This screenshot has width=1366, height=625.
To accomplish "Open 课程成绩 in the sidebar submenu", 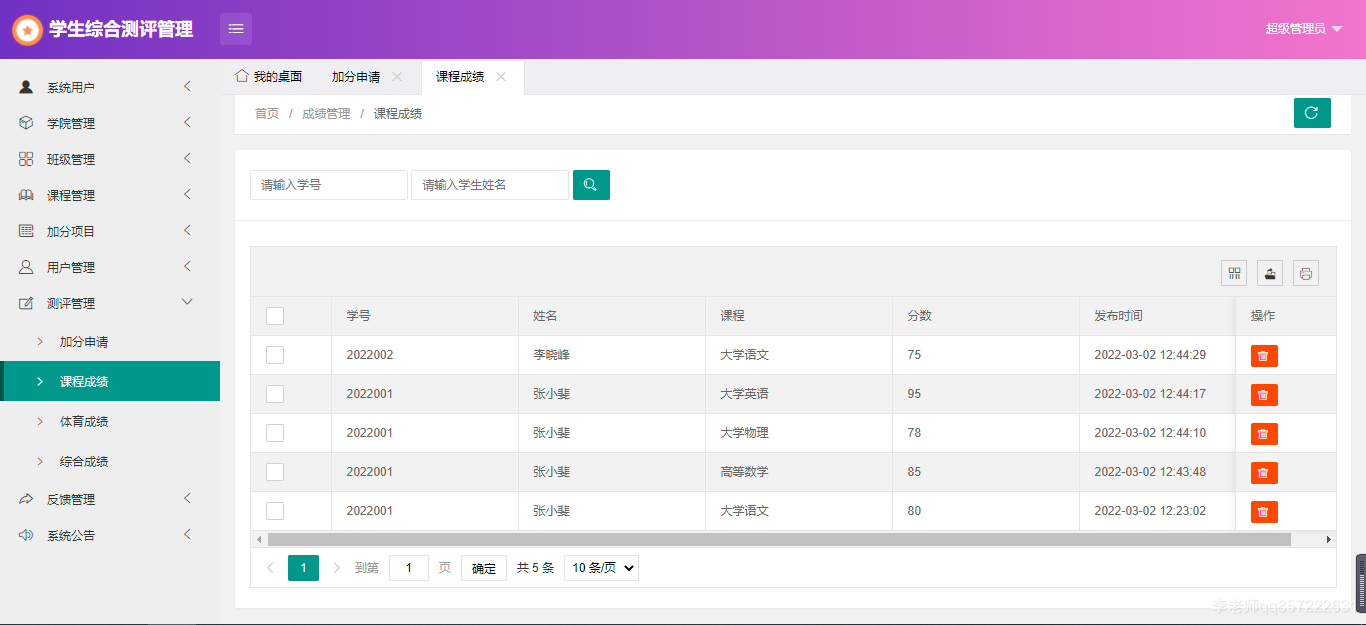I will (110, 382).
